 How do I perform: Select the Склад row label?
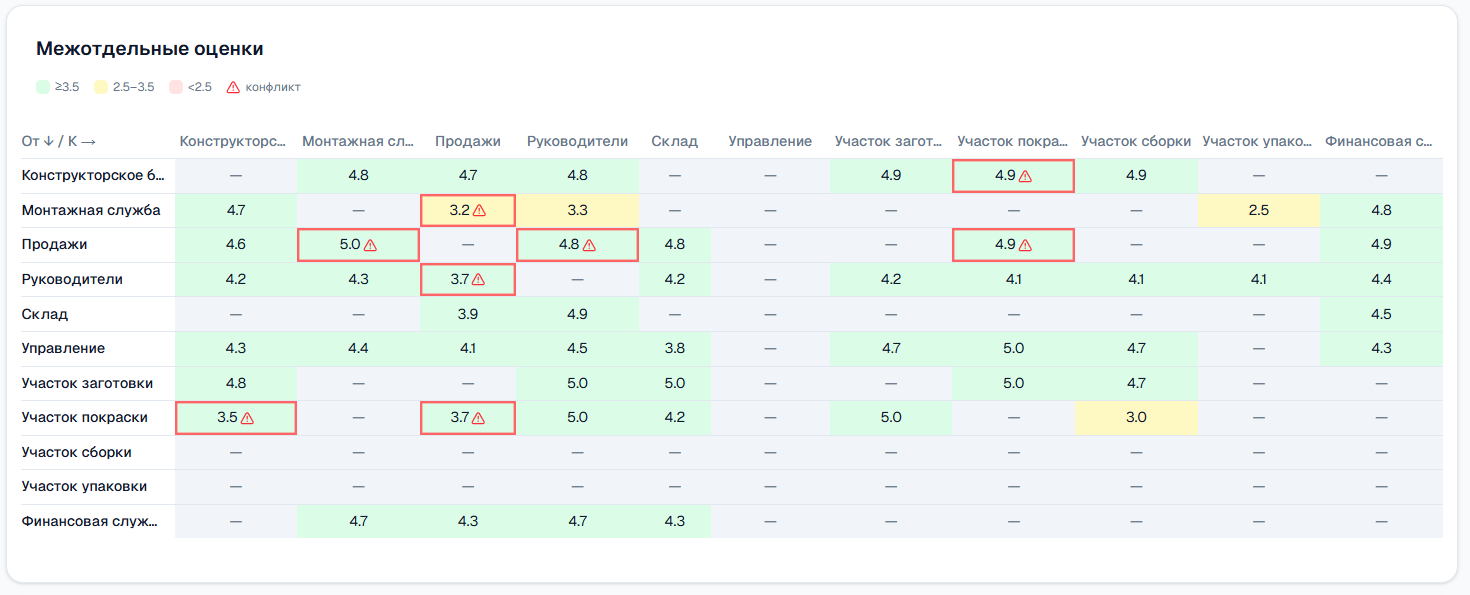[x=45, y=314]
